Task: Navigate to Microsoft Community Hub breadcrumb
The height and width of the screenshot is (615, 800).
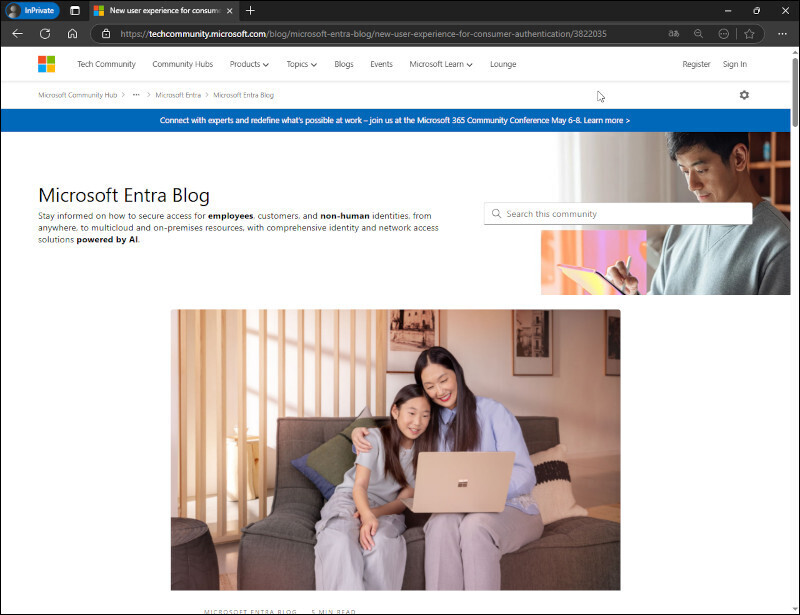Action: coord(78,95)
